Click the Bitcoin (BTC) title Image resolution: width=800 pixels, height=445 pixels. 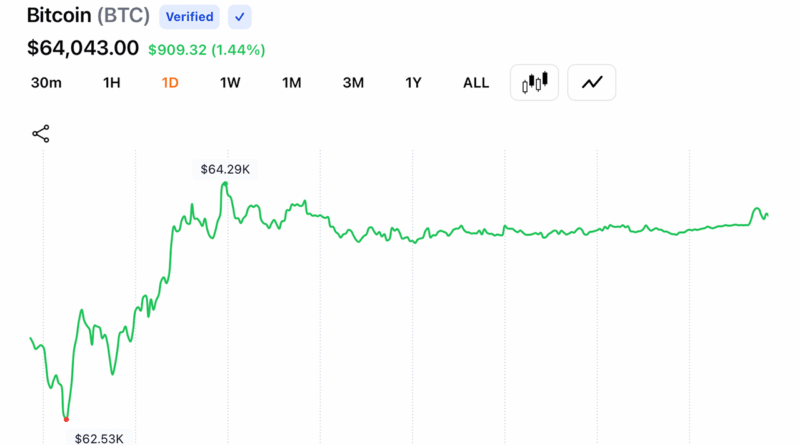[88, 16]
